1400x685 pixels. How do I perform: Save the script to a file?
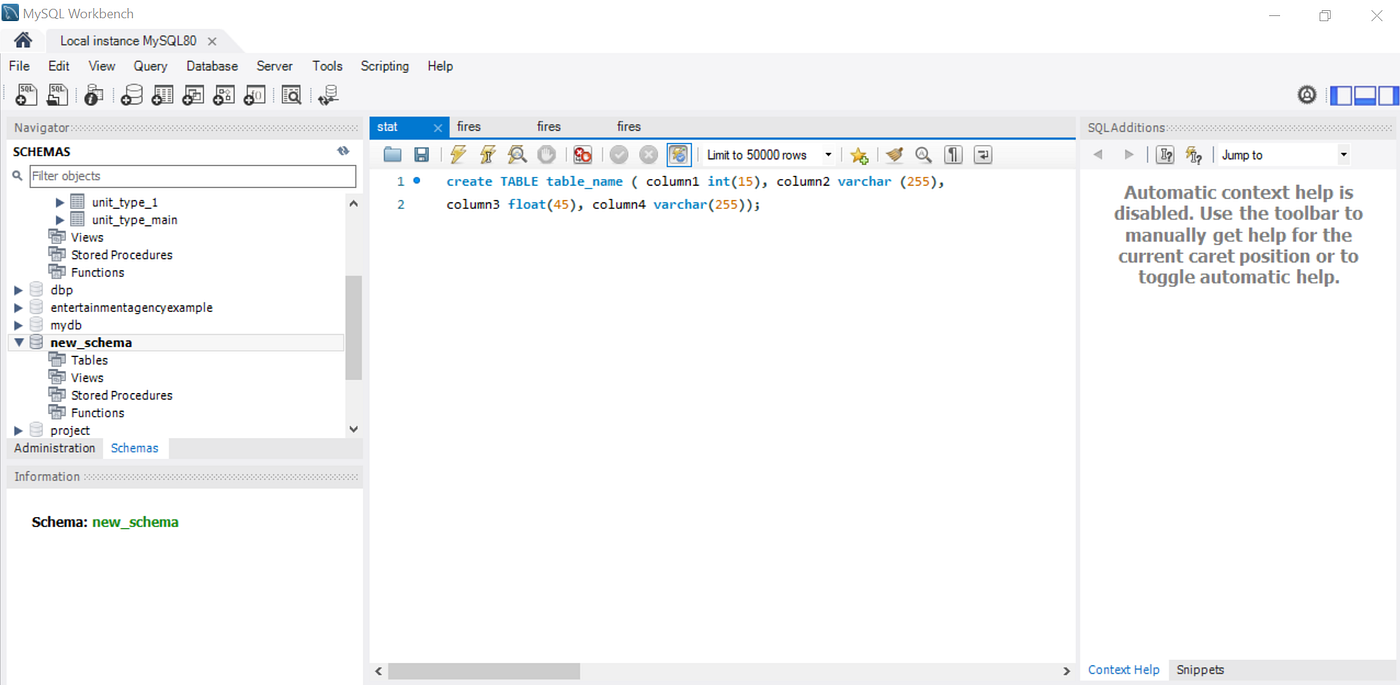422,155
